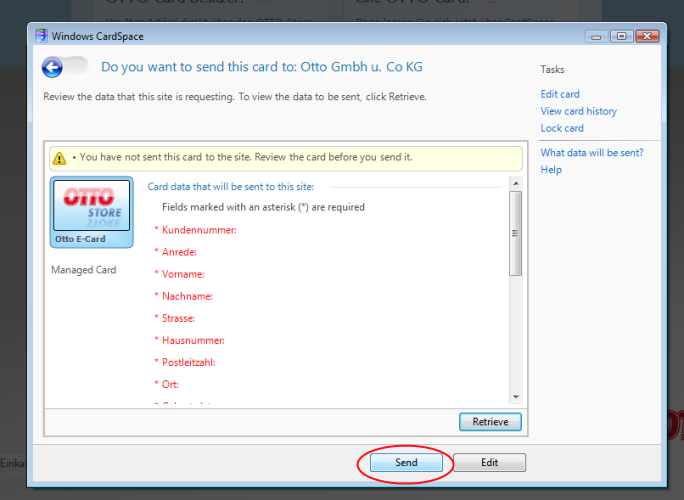This screenshot has width=684, height=500.
Task: Click the Anrede field label
Action: 179,252
